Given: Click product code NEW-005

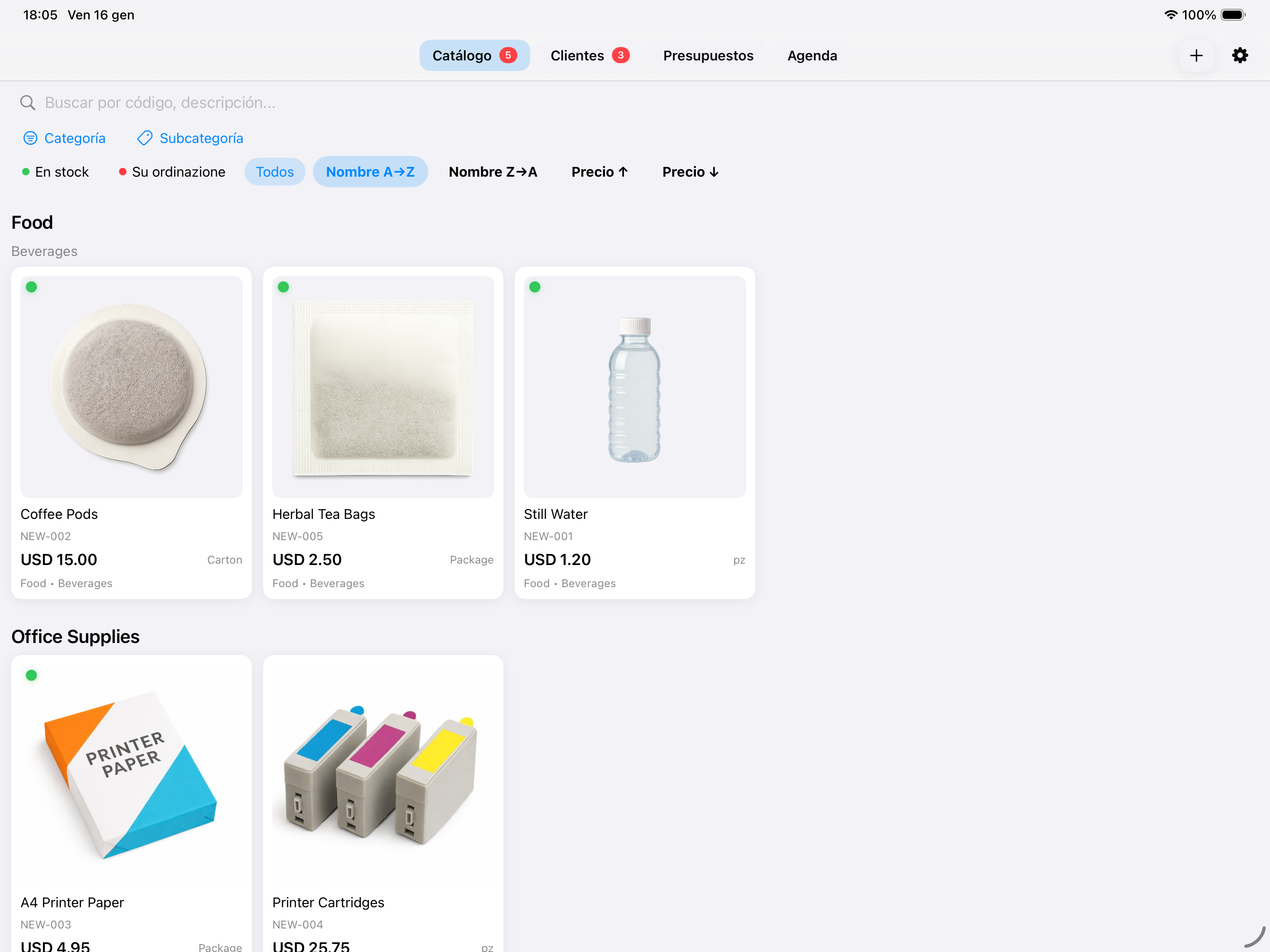Looking at the screenshot, I should pos(297,536).
